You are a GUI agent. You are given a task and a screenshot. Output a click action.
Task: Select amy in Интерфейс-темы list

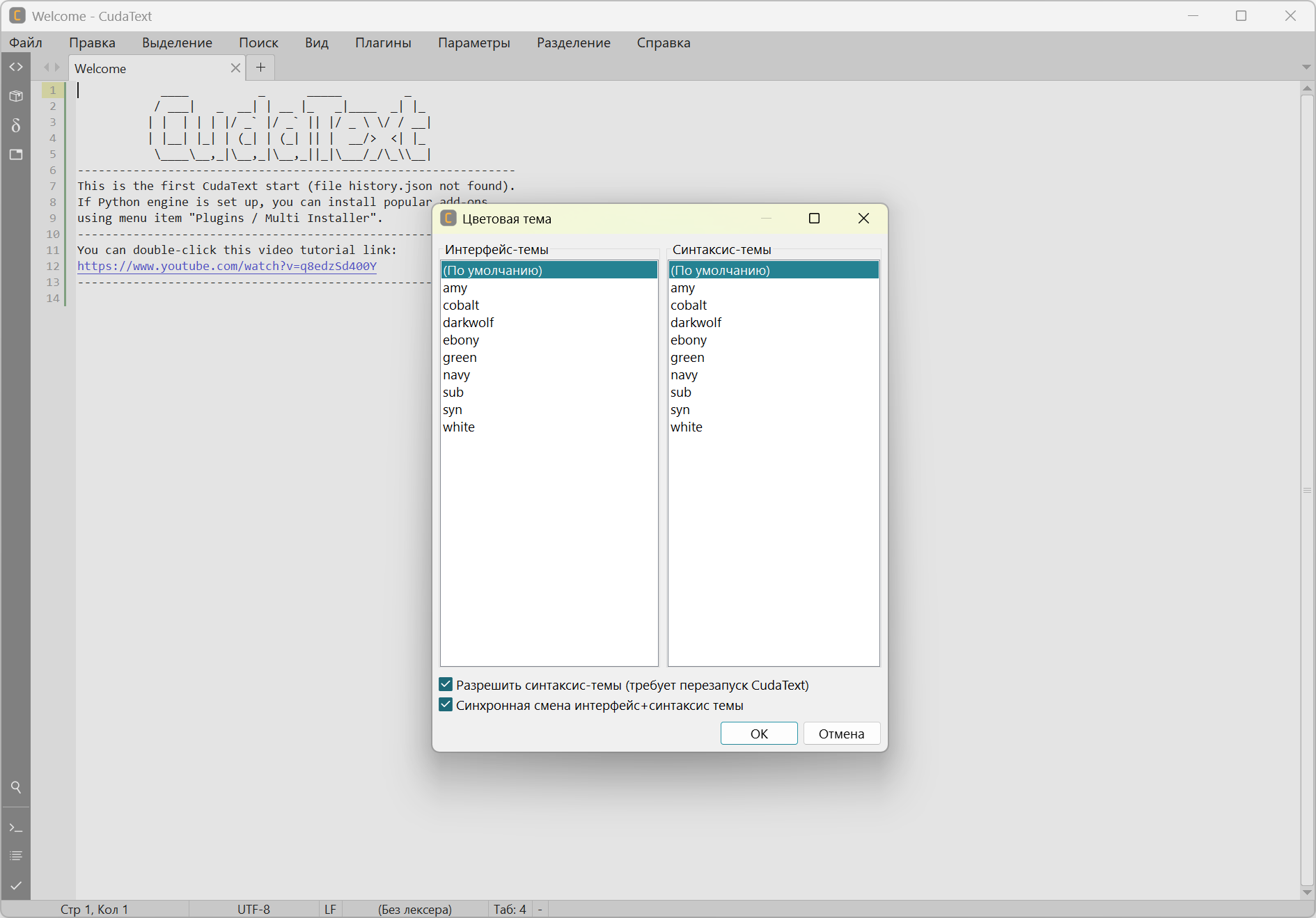[549, 287]
